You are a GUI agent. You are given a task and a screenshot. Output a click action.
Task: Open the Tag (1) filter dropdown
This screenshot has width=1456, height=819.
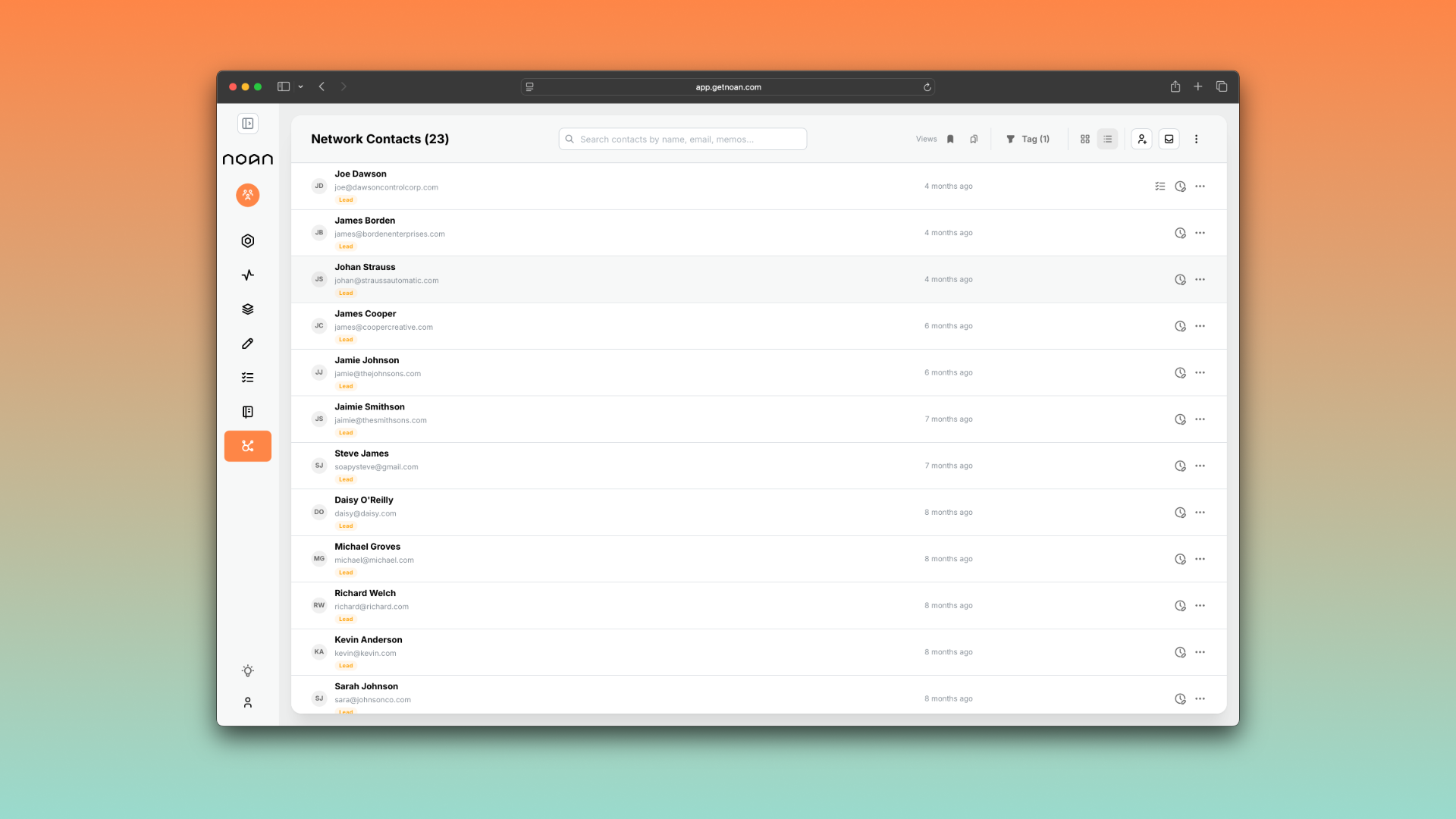[x=1028, y=139]
